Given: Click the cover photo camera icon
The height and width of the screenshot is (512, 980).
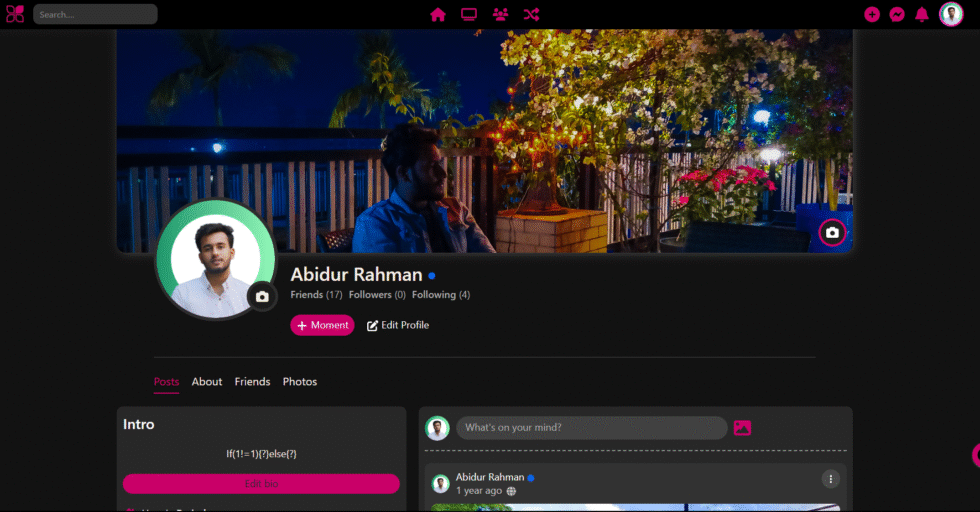Looking at the screenshot, I should (x=832, y=233).
